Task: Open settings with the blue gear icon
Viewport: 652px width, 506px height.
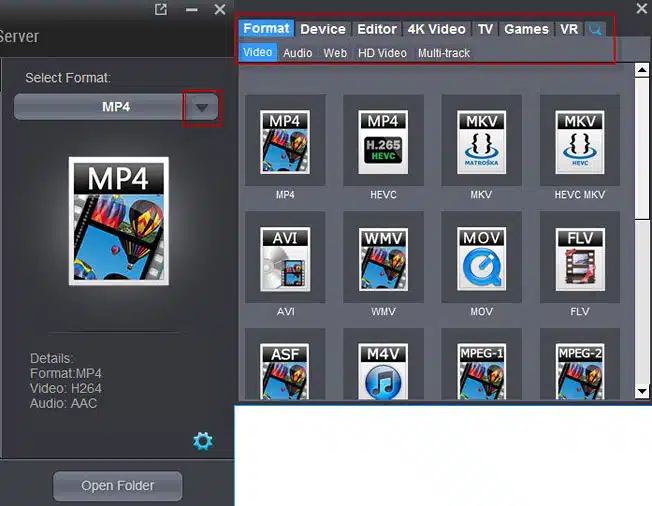Action: coord(203,441)
